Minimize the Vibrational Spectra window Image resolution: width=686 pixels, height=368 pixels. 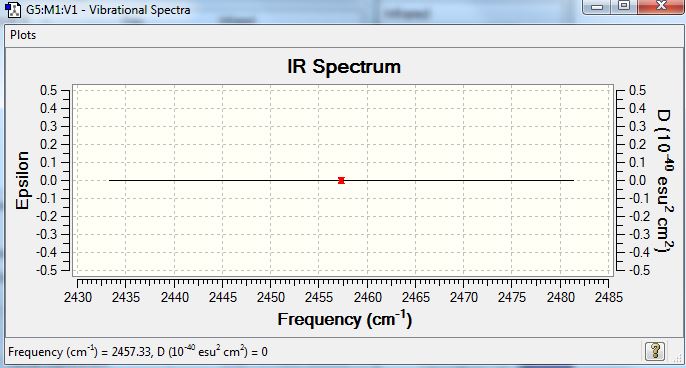click(x=597, y=7)
